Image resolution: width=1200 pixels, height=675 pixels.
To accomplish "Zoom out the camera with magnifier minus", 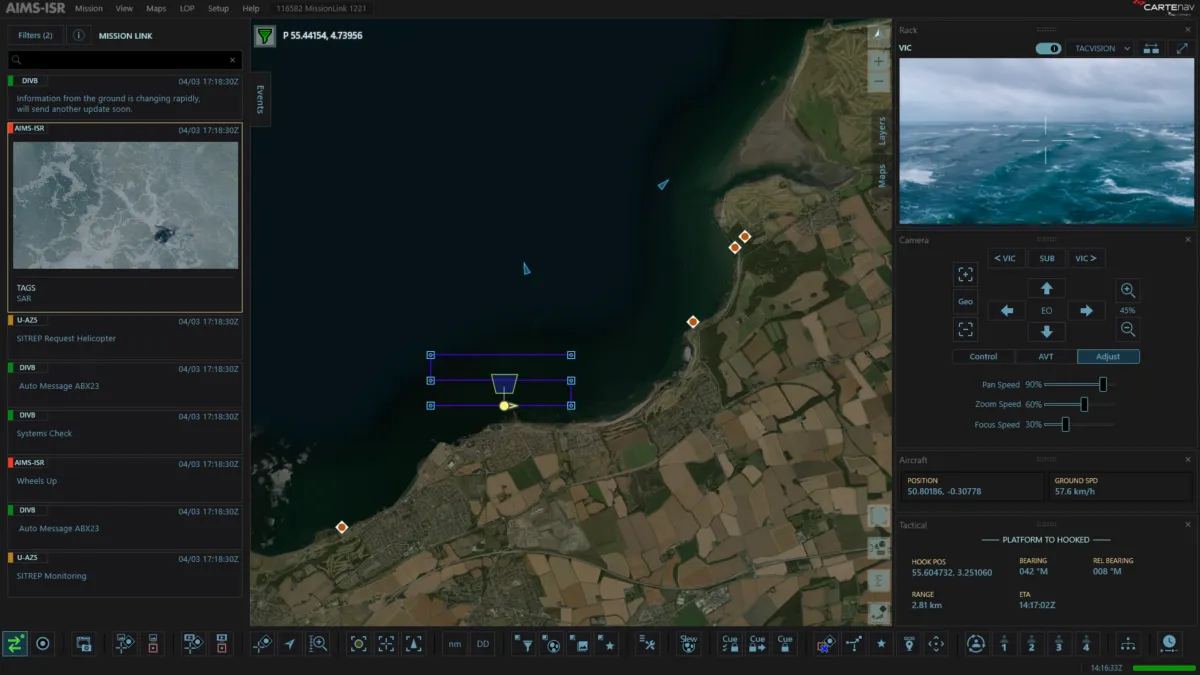I will coord(1127,329).
